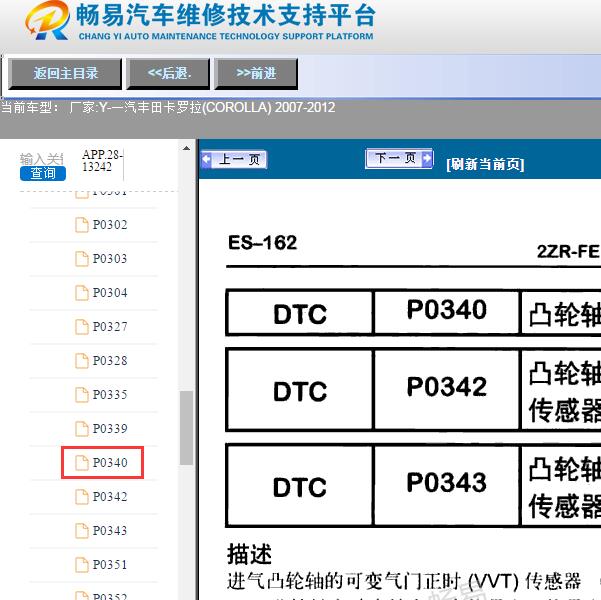This screenshot has width=601, height=600.
Task: Click left arrow icon on 上一页
Action: 206,159
